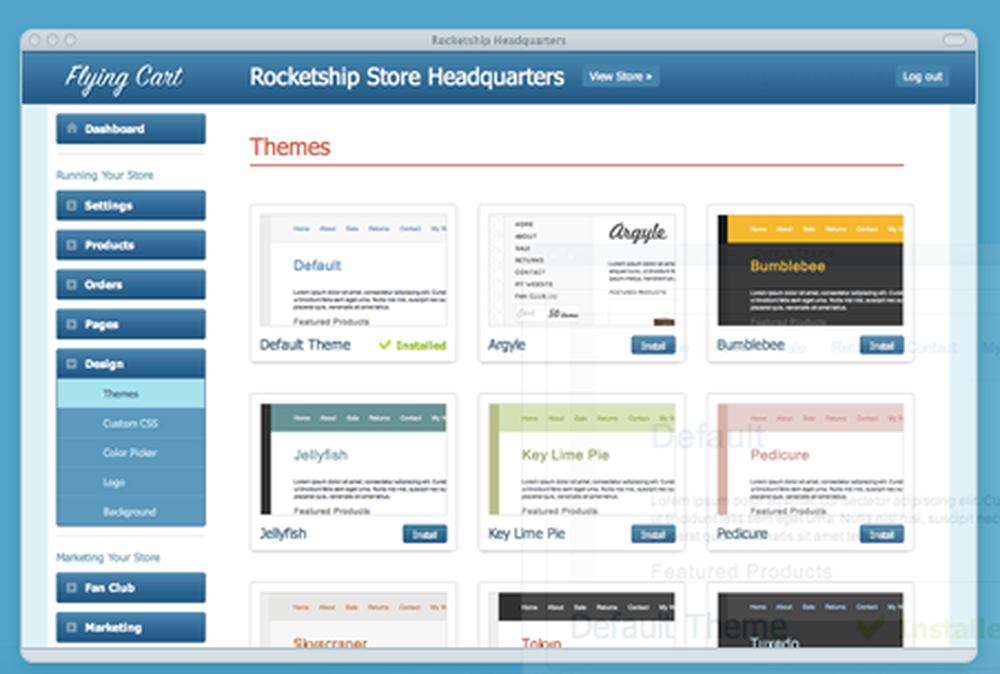Click the Marketing Your Store heading
Image resolution: width=1000 pixels, height=674 pixels.
(x=108, y=557)
